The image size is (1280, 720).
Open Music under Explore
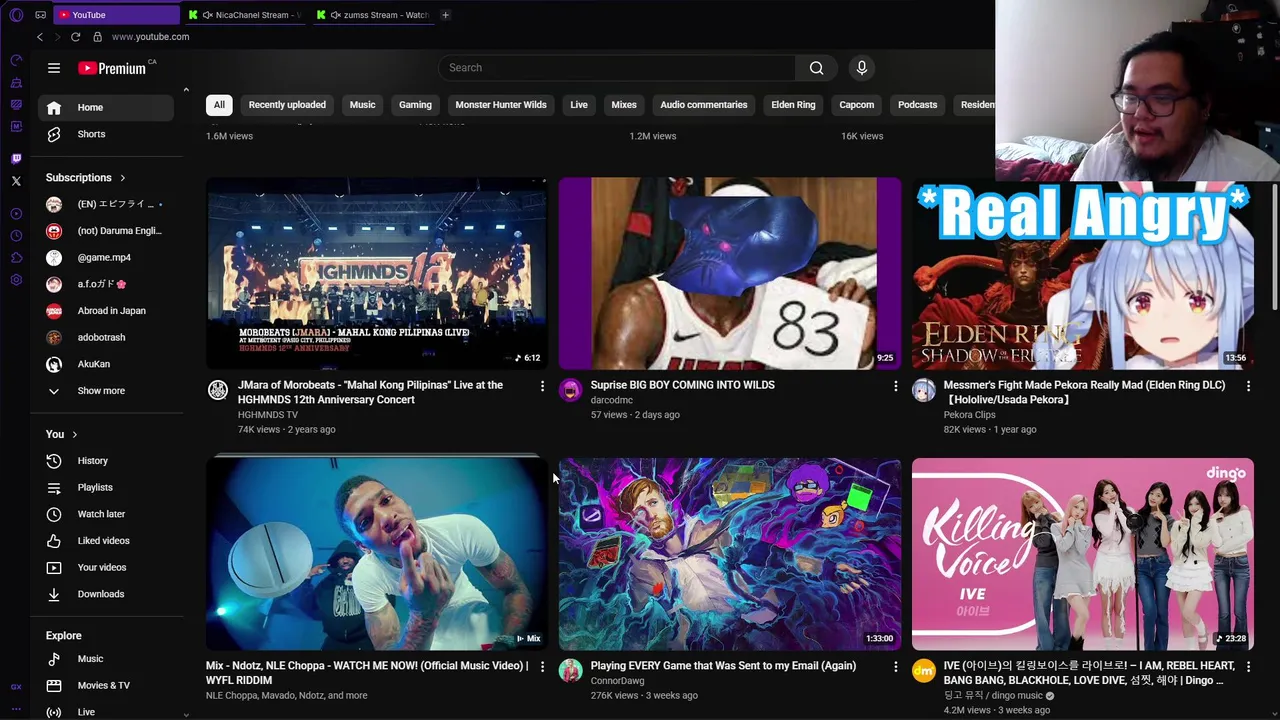(104, 659)
